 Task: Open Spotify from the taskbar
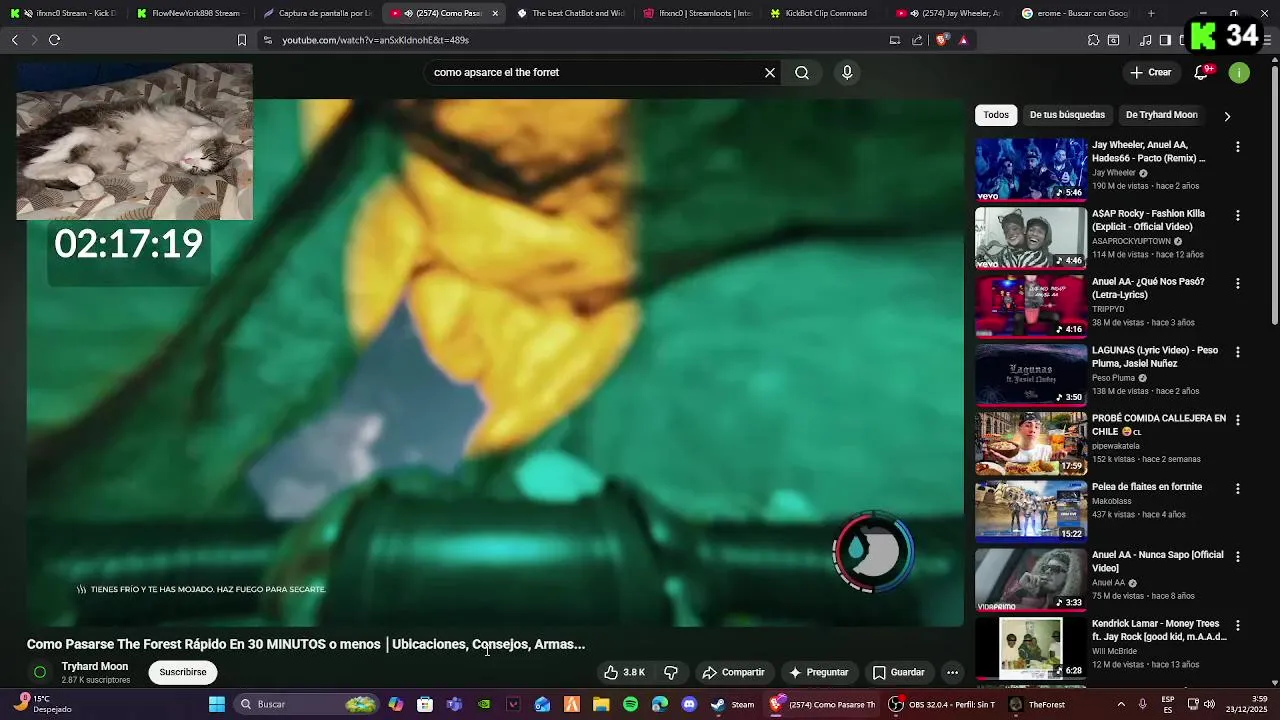click(x=630, y=704)
